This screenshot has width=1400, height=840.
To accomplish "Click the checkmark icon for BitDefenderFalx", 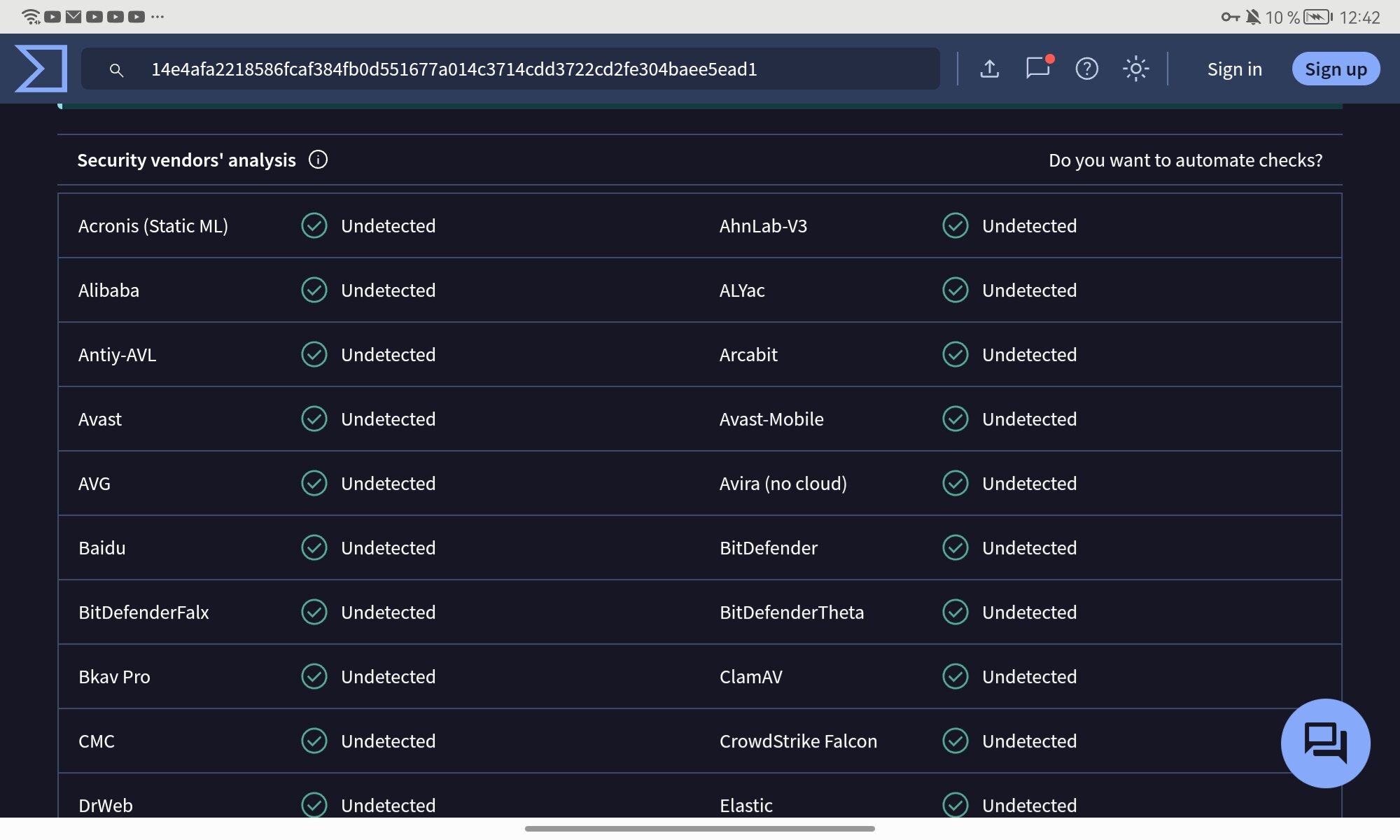I will (x=314, y=612).
